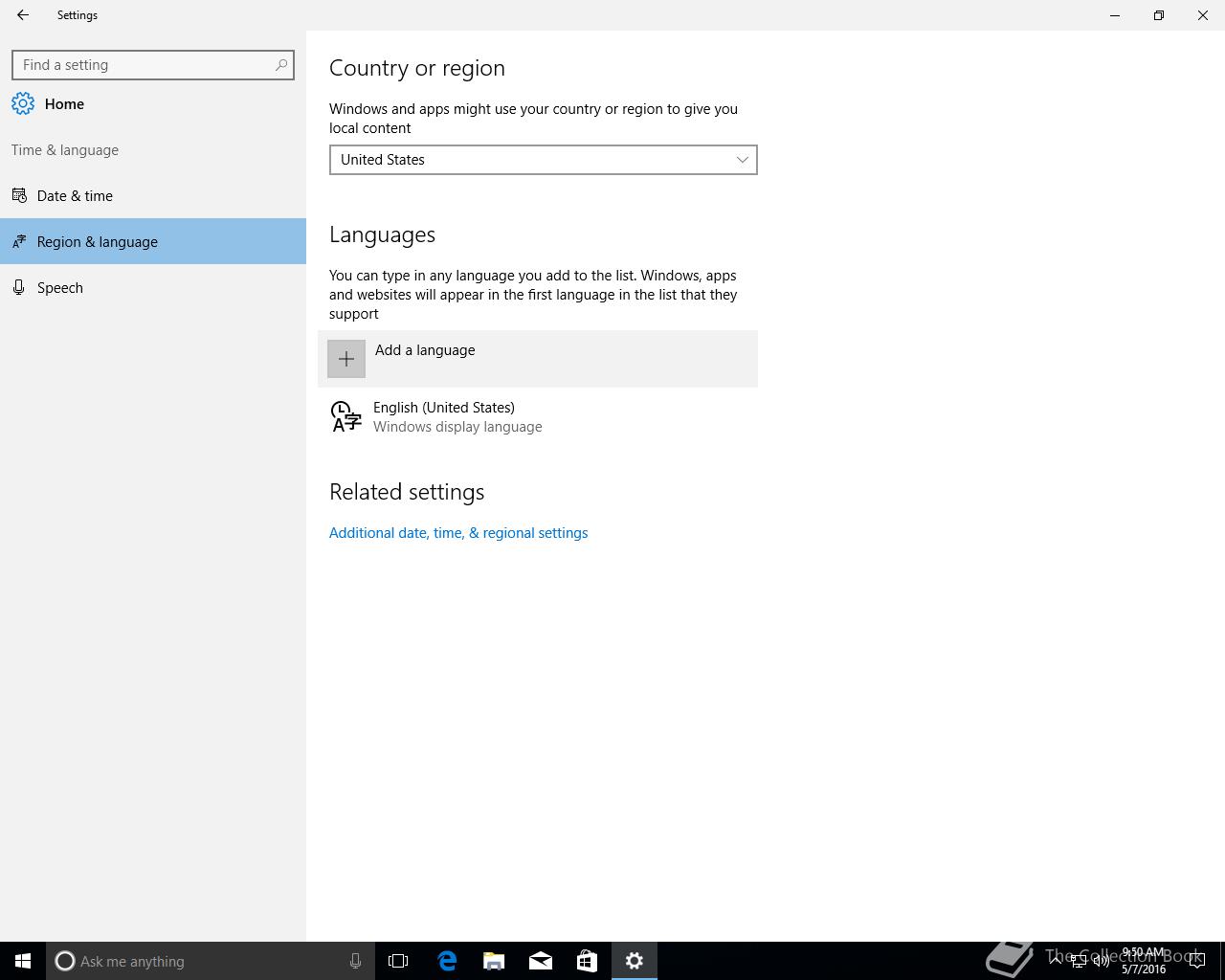Go to Home settings label
1225x980 pixels.
64,103
